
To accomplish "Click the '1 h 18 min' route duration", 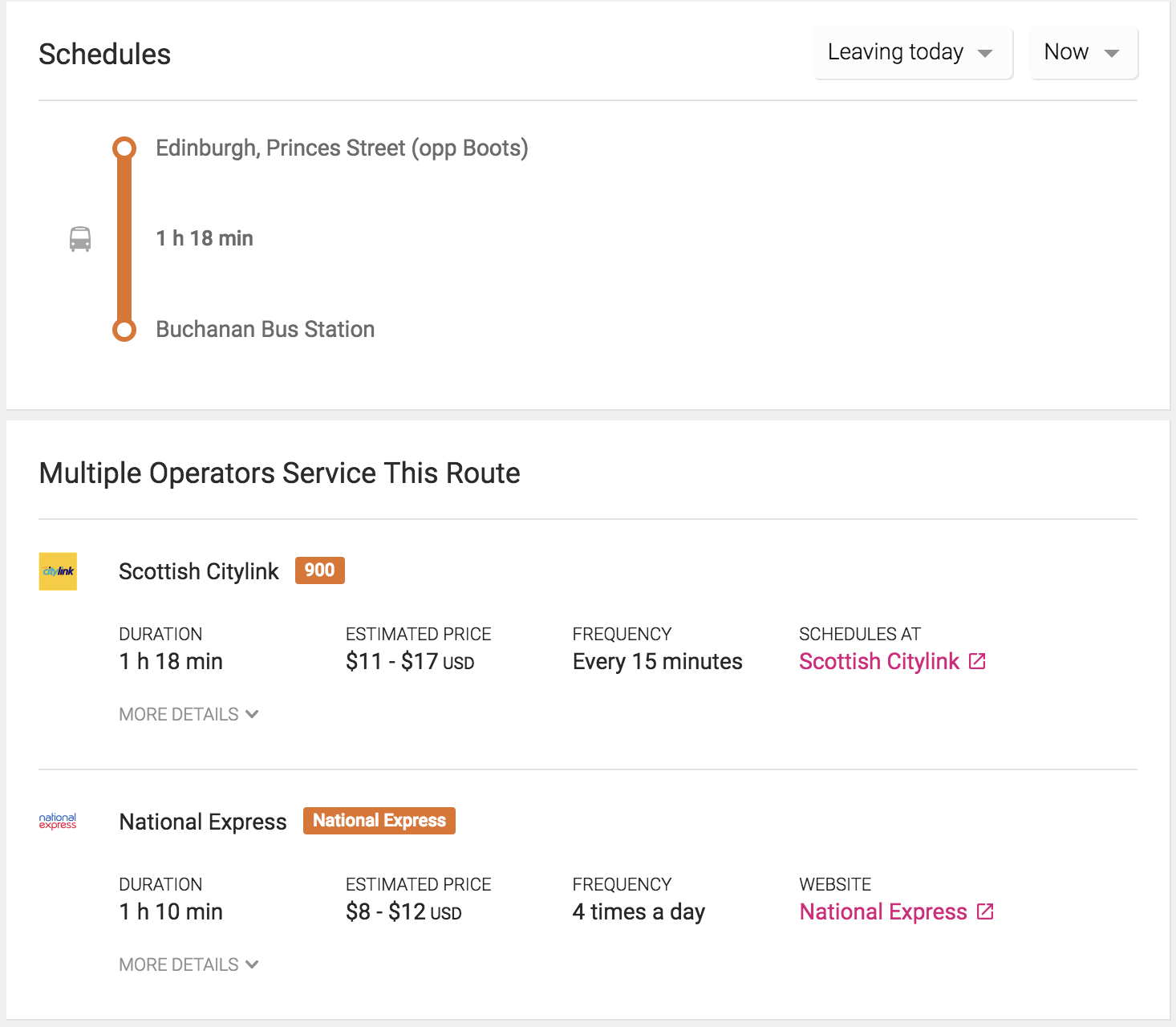I will pos(205,238).
